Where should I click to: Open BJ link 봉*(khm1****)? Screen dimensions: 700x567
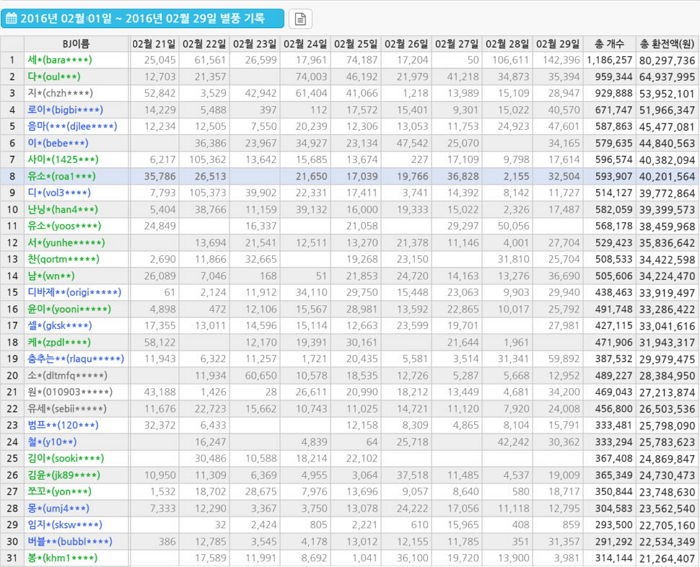pyautogui.click(x=62, y=557)
